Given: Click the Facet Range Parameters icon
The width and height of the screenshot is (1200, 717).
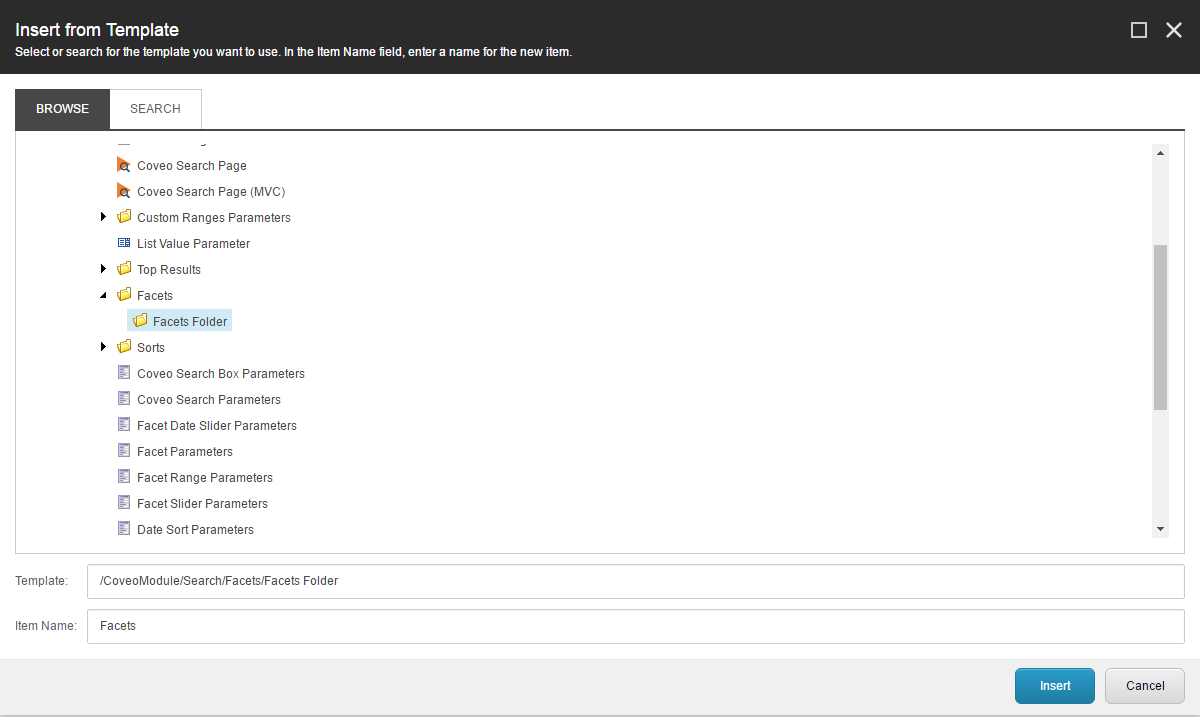Looking at the screenshot, I should (x=123, y=477).
